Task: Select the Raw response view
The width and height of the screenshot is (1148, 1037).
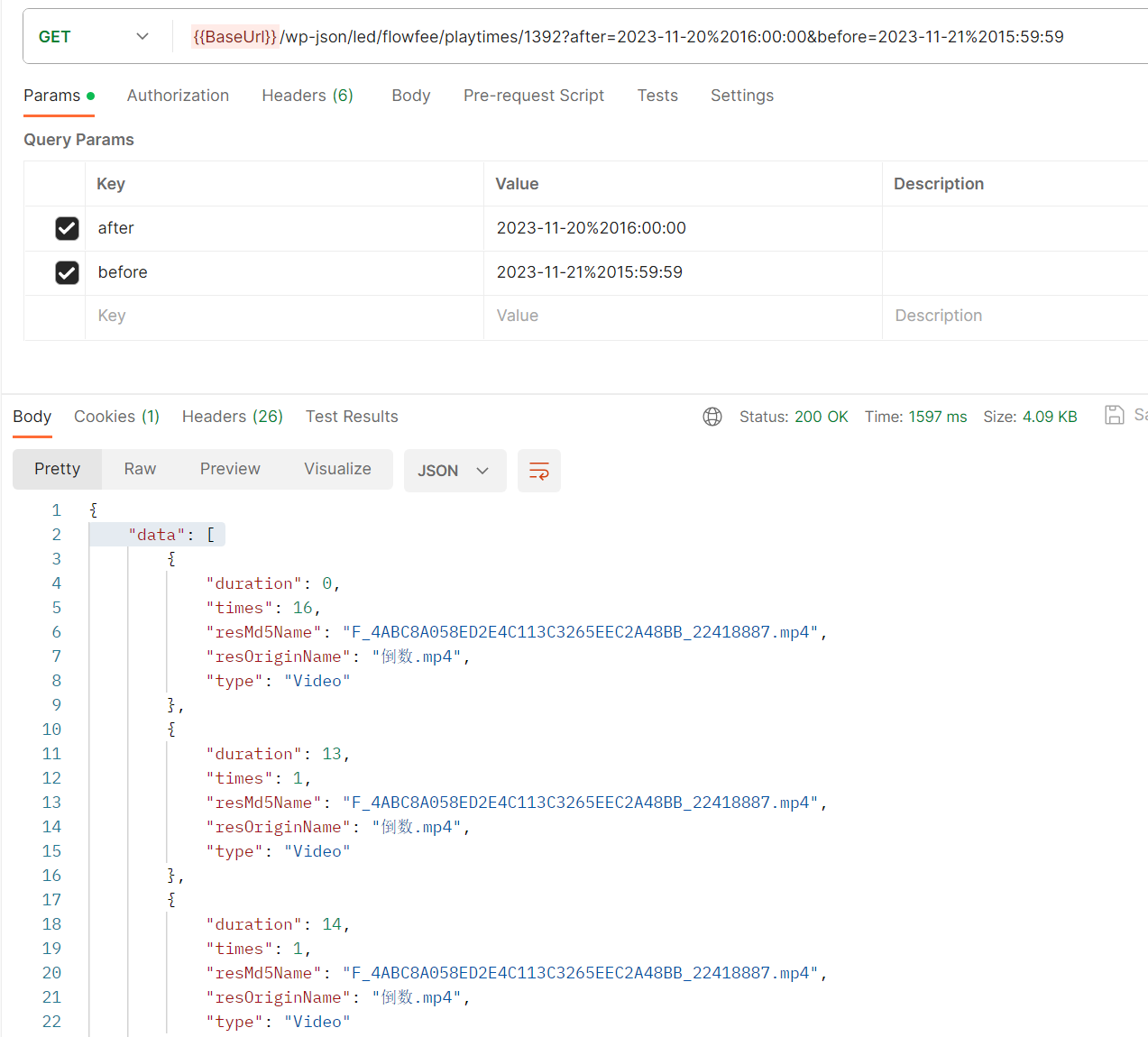Action: point(140,469)
